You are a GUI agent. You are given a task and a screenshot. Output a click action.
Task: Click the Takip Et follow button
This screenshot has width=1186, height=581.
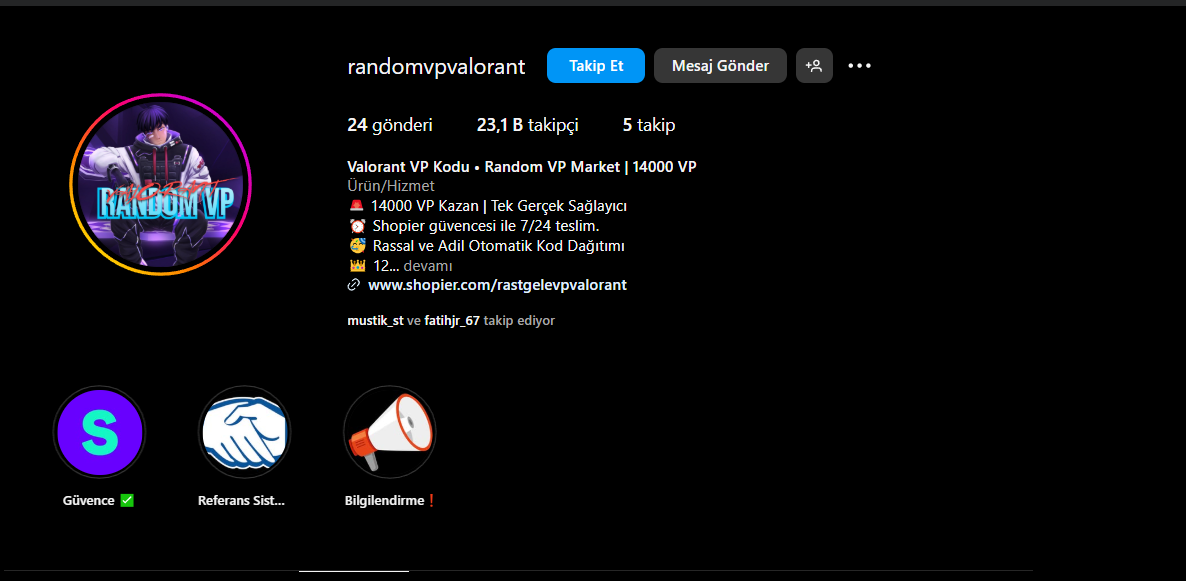[595, 66]
